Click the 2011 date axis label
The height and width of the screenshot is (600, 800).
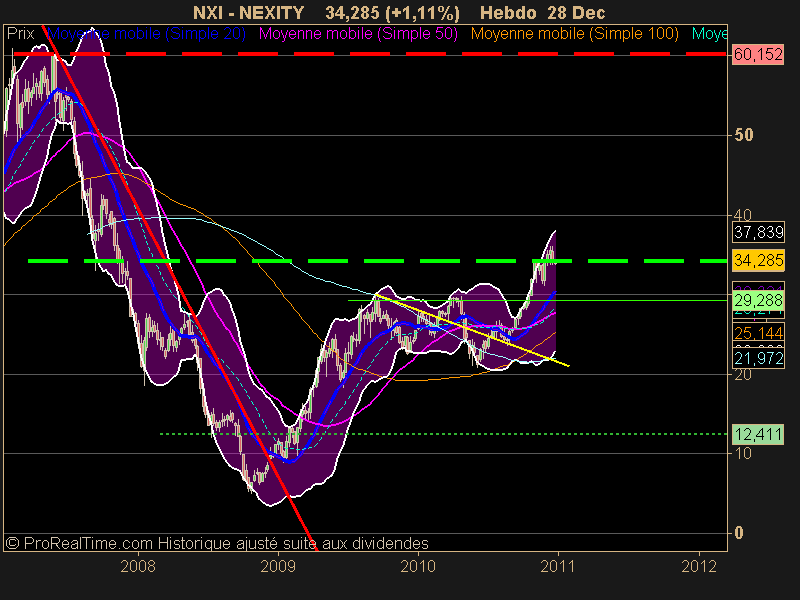click(x=557, y=566)
